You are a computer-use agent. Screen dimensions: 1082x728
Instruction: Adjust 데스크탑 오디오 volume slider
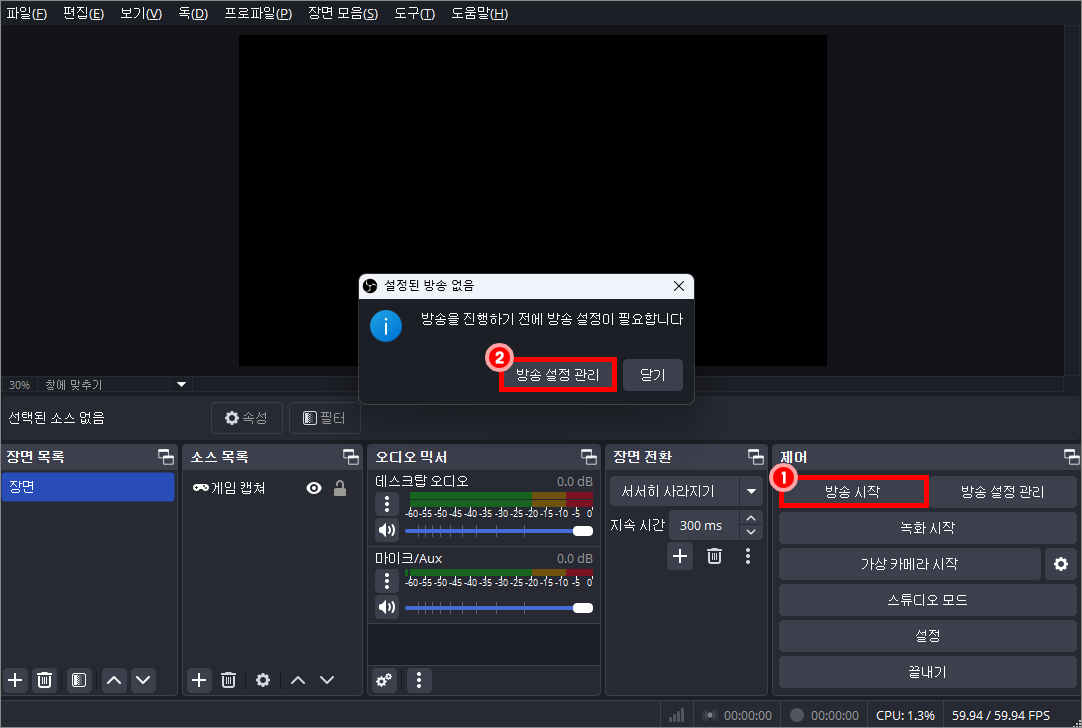499,531
